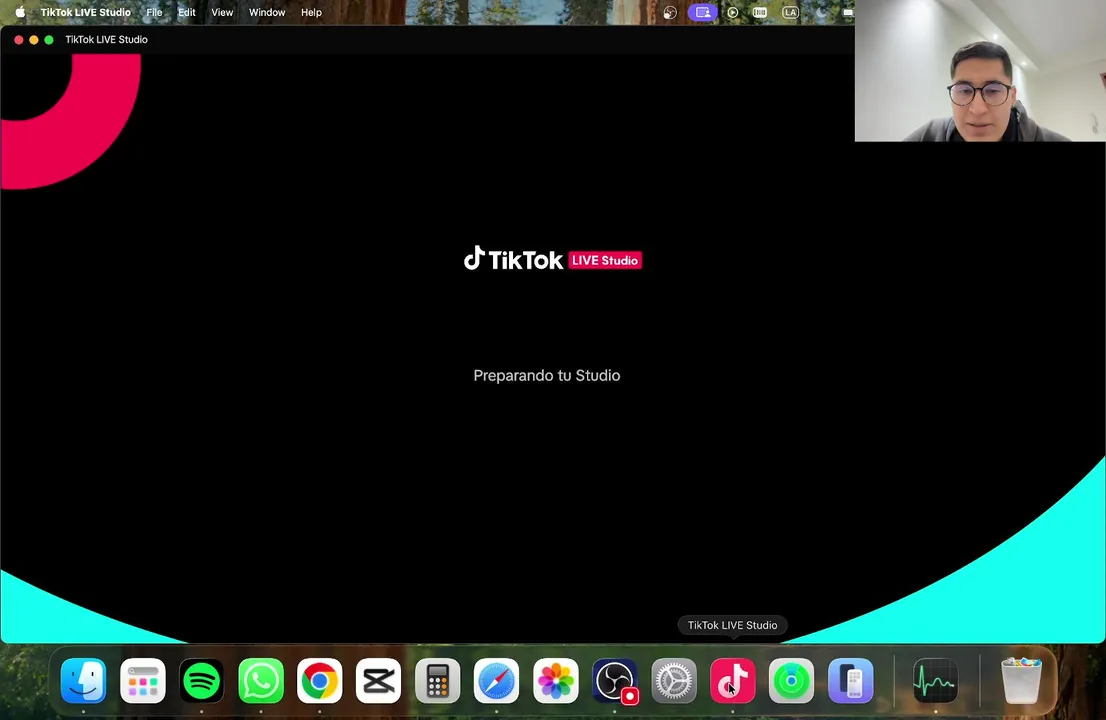
Task: Open the Edit menu
Action: tap(186, 12)
